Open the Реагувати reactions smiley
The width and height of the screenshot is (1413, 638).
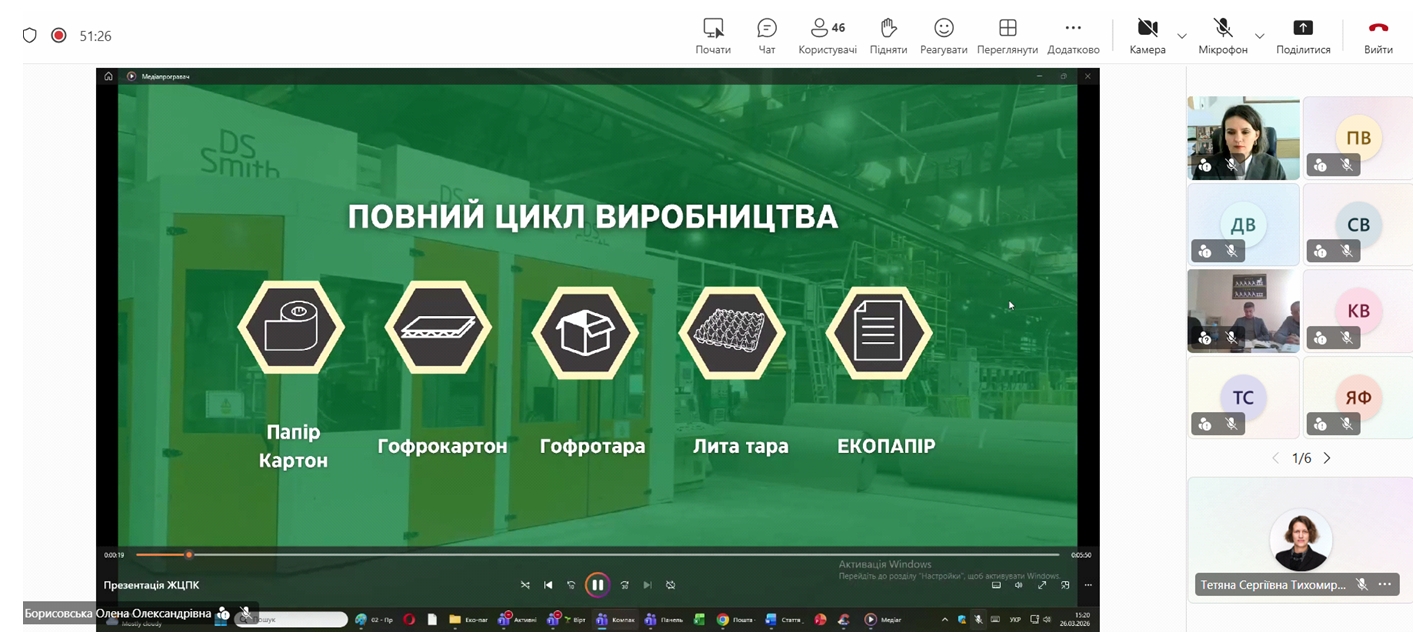[x=944, y=28]
